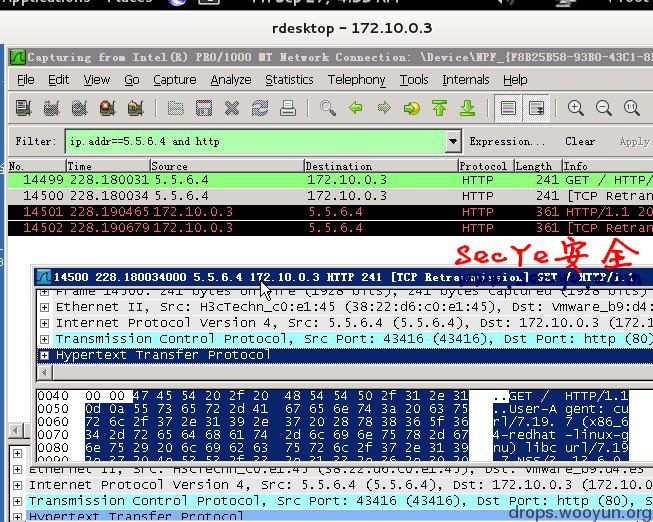Toggle auto scroll in live capture
This screenshot has height=522, width=653.
[536, 108]
